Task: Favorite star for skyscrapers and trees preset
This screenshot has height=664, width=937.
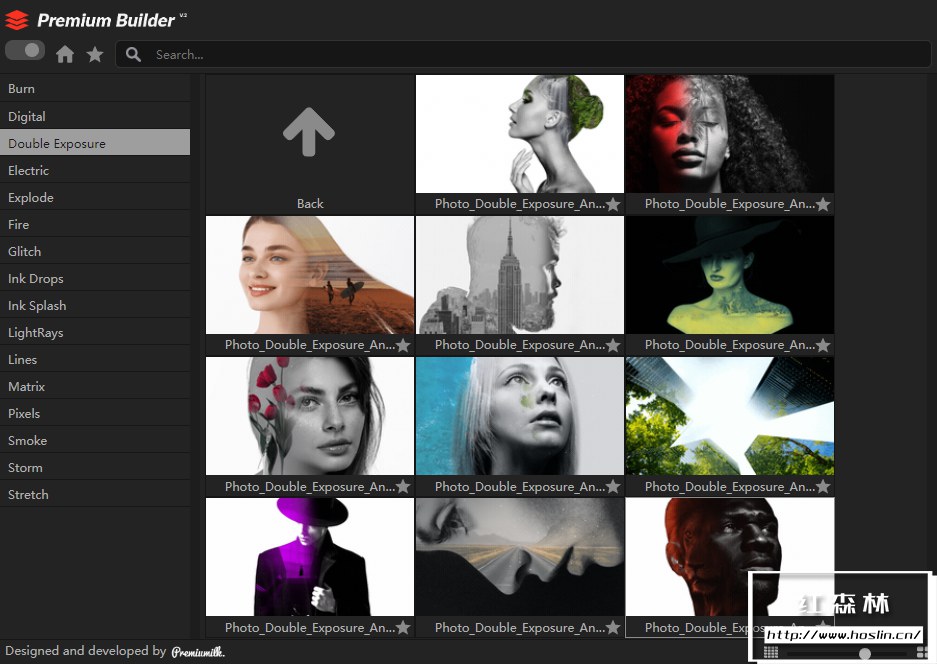Action: [823, 486]
